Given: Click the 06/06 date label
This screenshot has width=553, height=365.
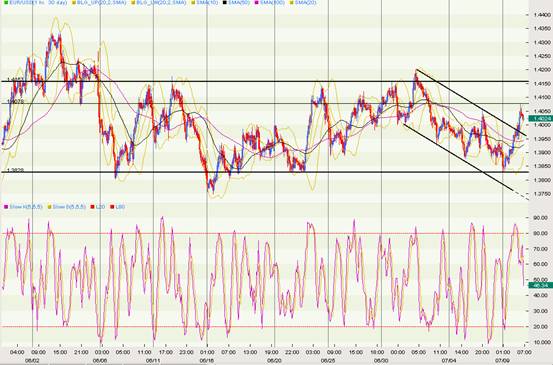Looking at the screenshot, I should coord(100,360).
